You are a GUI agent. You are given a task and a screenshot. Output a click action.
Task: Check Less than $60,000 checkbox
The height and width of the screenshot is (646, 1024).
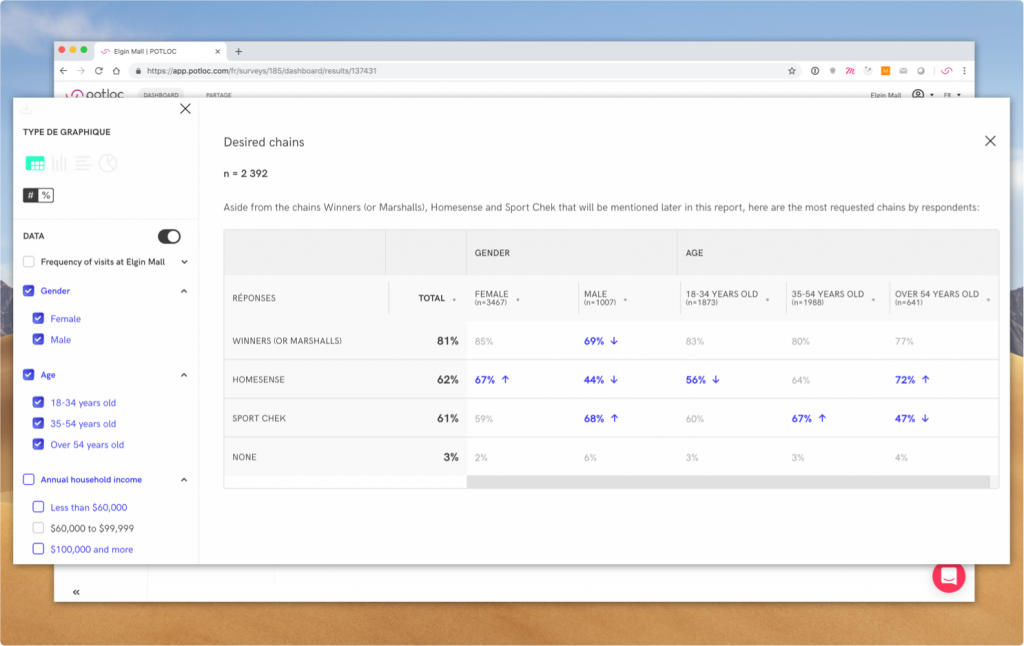point(39,507)
